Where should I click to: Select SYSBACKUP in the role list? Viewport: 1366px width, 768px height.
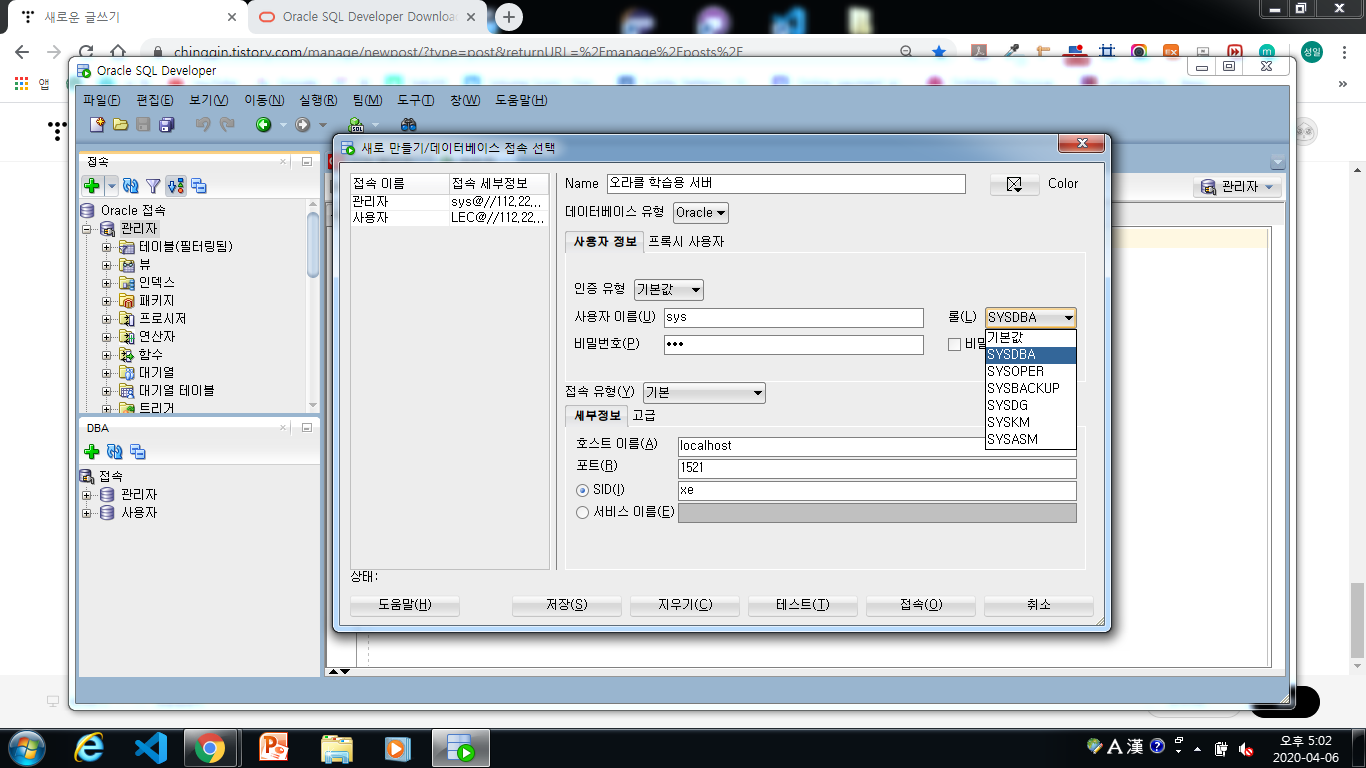[x=1031, y=388]
